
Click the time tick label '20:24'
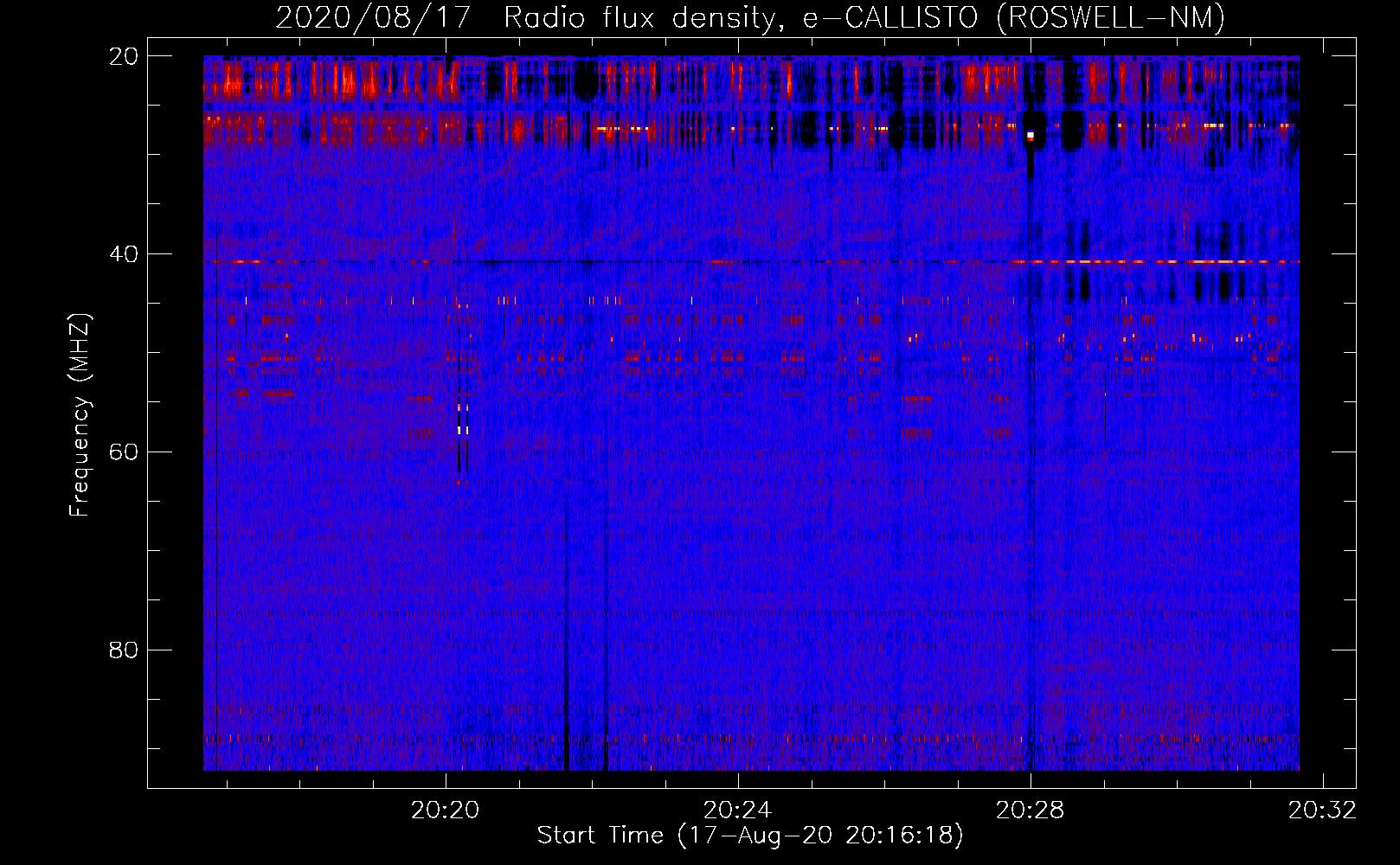point(737,811)
